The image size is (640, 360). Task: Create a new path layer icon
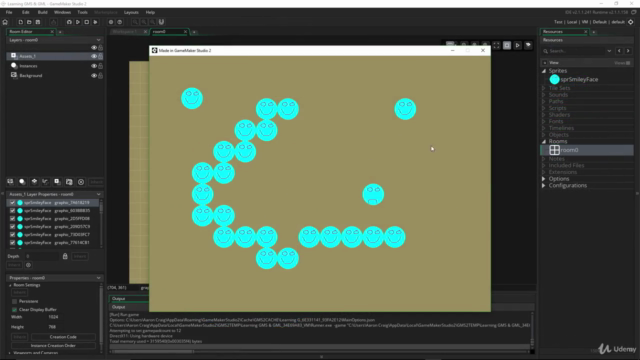coord(45,182)
